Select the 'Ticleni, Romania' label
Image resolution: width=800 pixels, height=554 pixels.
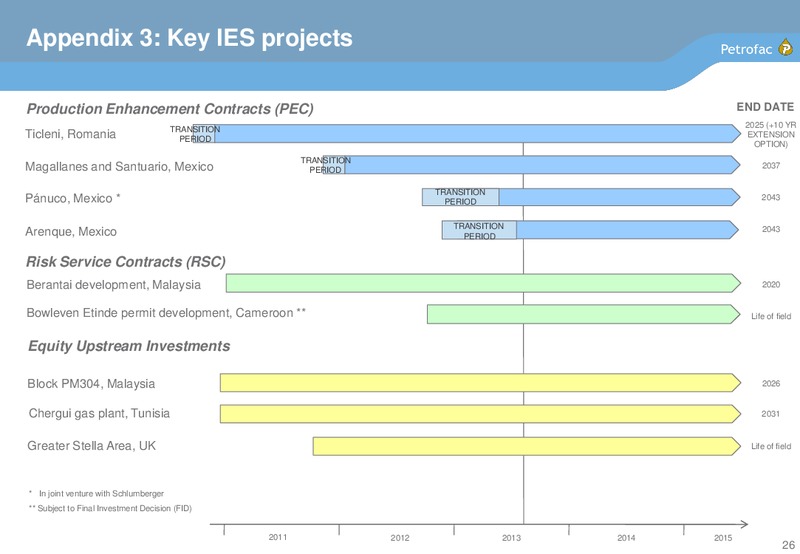70,134
